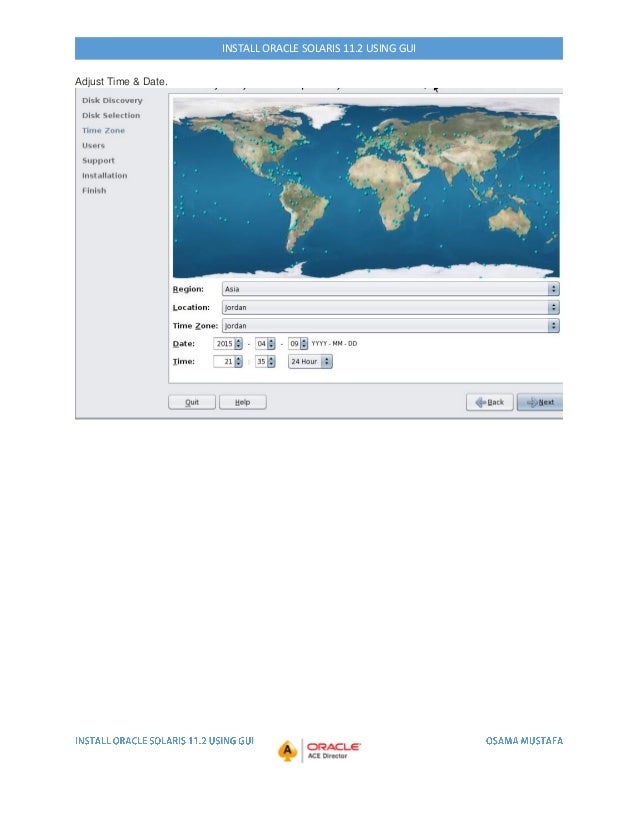Select Disk Discovery step in sidebar
This screenshot has height=826, width=638.
coord(112,100)
